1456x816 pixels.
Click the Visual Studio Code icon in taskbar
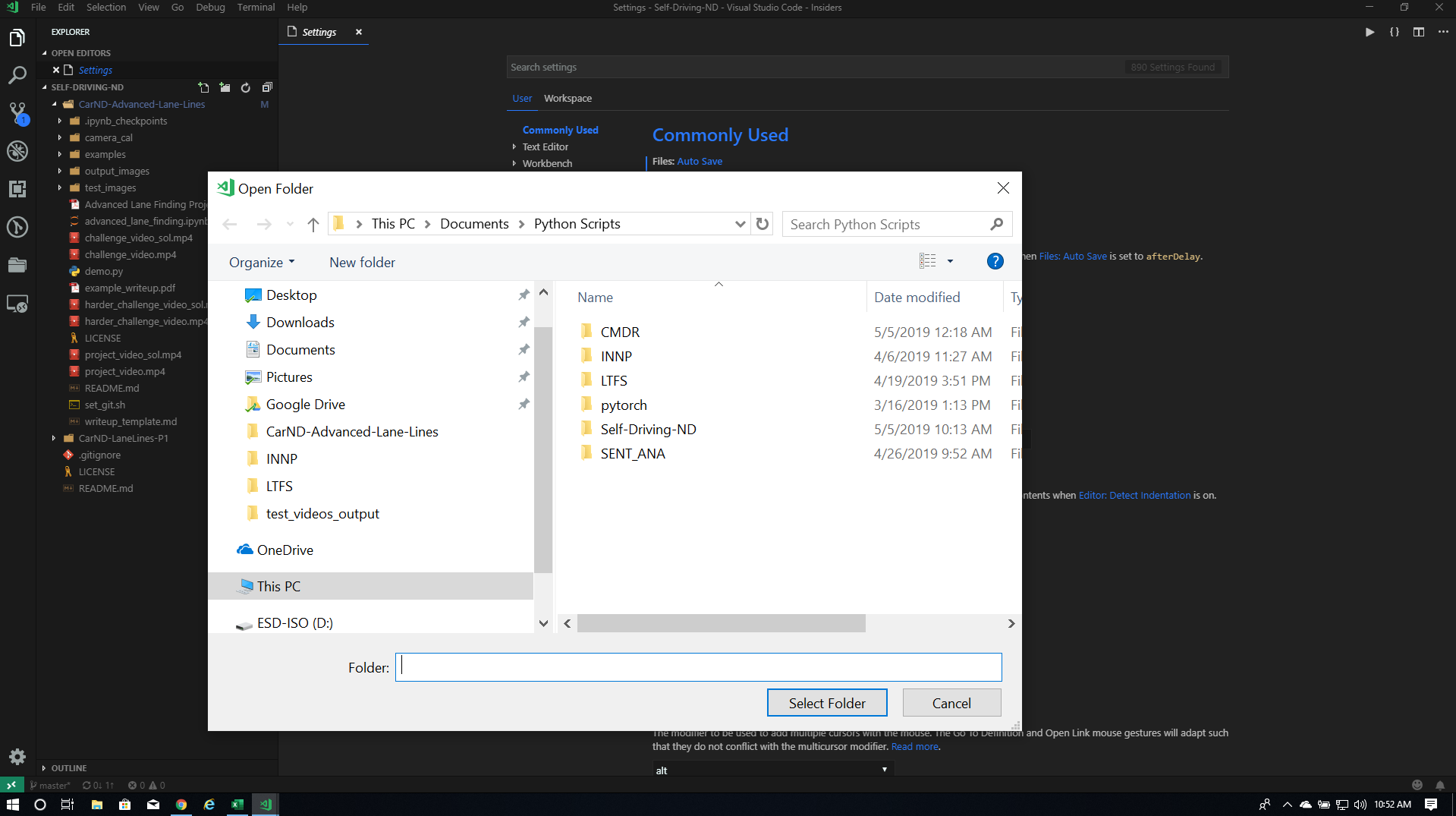tap(266, 804)
